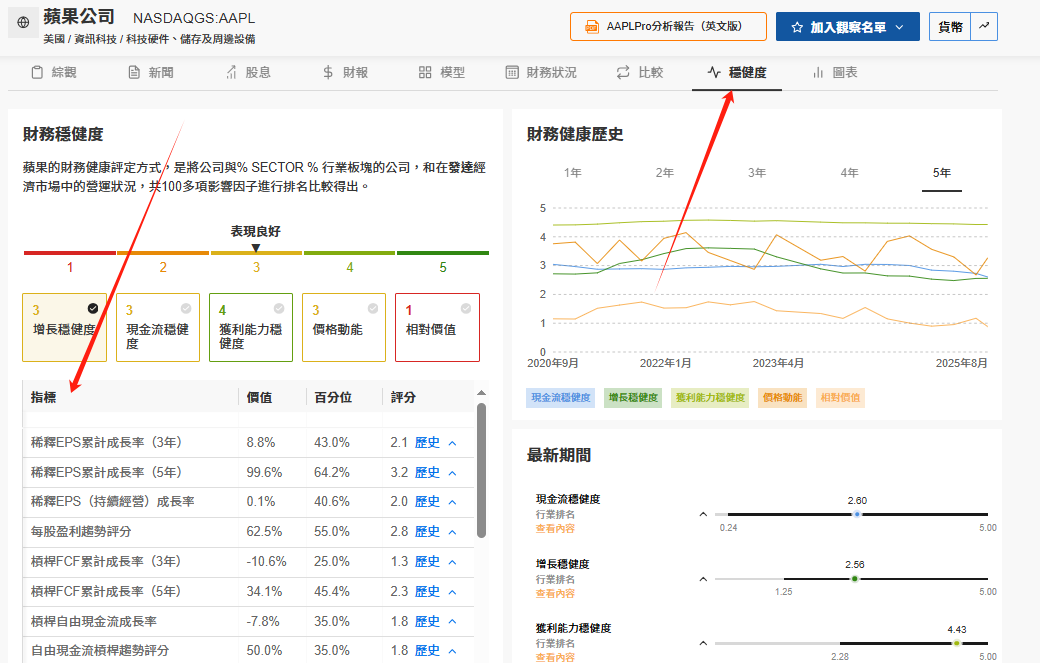Switch chart range to 1年
Screen dimensions: 1040x663
point(572,173)
